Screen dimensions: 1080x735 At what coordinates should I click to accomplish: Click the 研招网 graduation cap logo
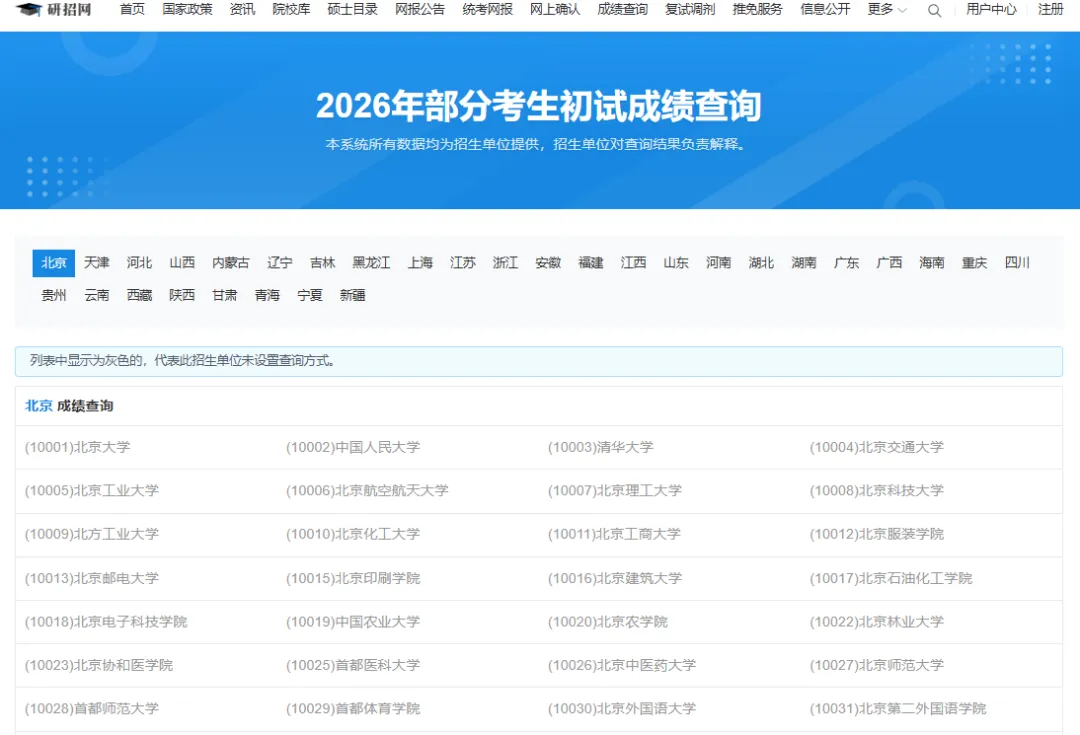53,10
